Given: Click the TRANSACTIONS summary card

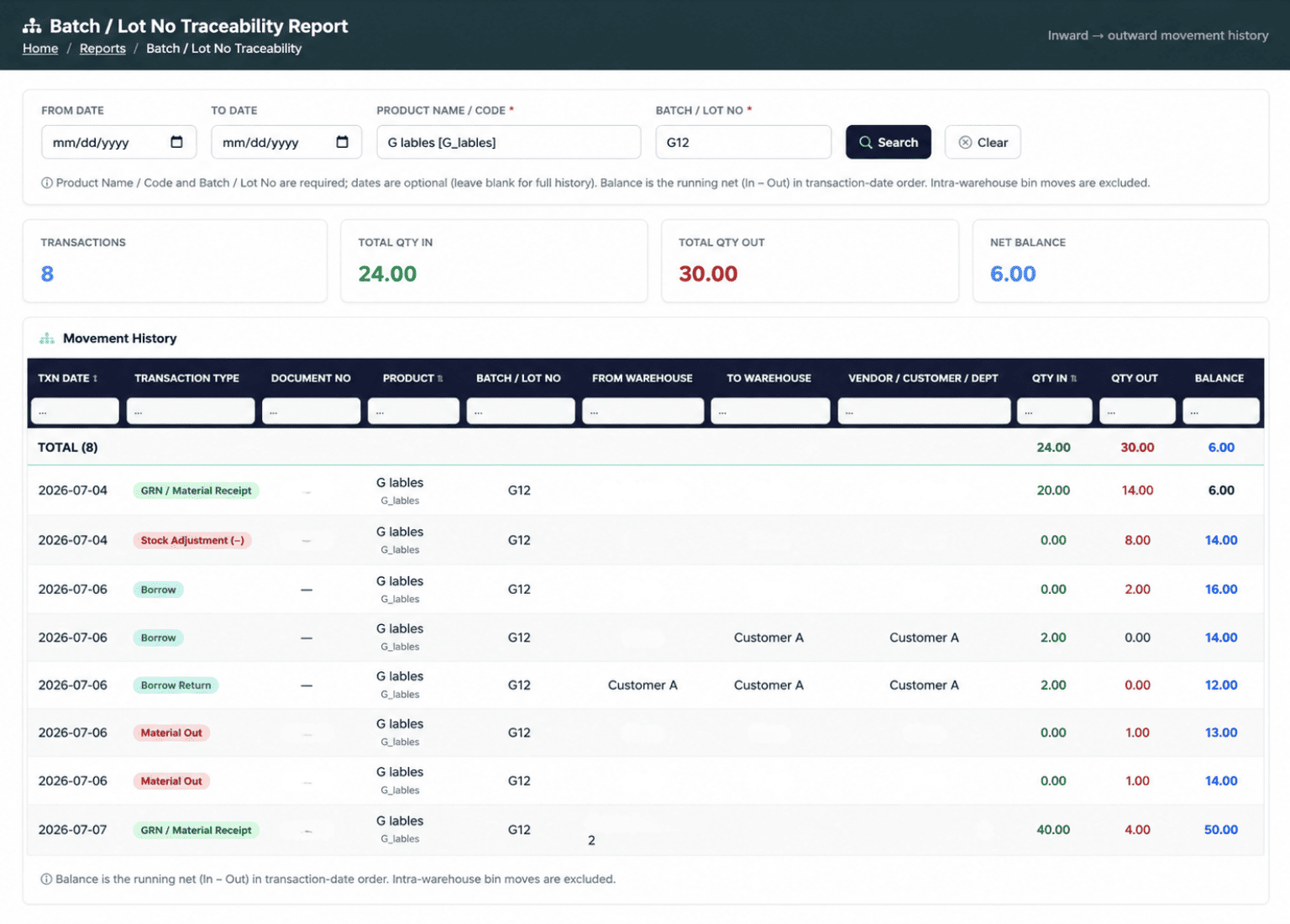Looking at the screenshot, I should (x=175, y=261).
